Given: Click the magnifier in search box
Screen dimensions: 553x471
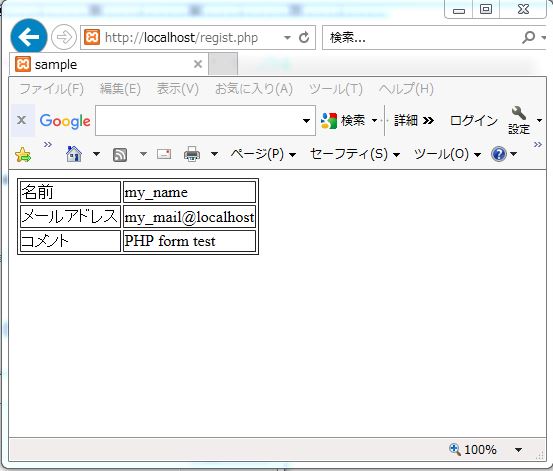Looking at the screenshot, I should (528, 37).
